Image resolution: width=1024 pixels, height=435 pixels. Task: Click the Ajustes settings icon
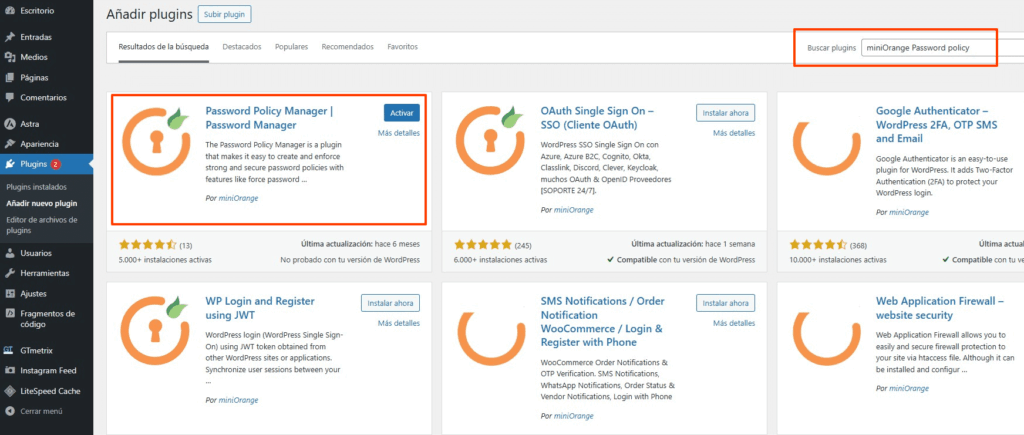10,293
